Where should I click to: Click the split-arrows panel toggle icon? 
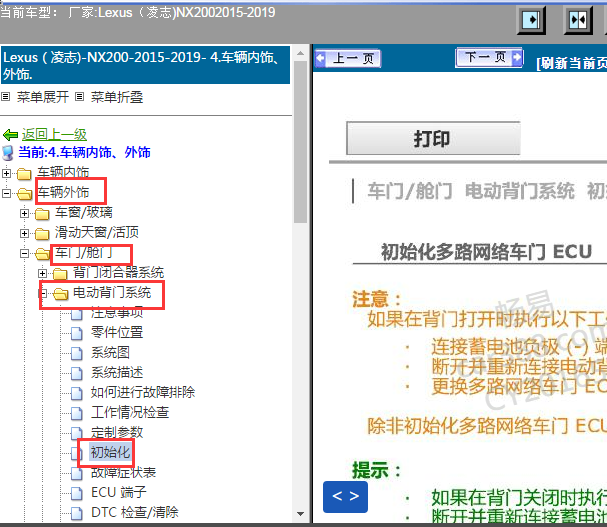point(578,20)
